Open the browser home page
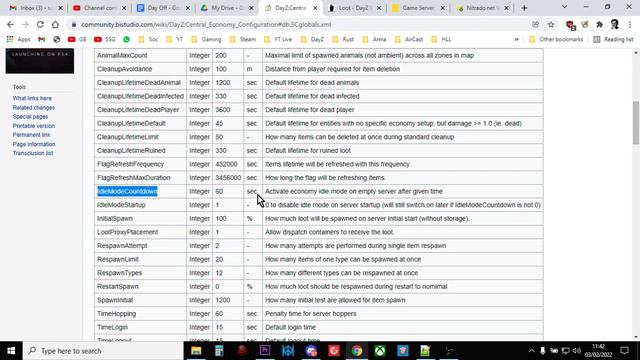This screenshot has height=360, width=640. point(55,24)
